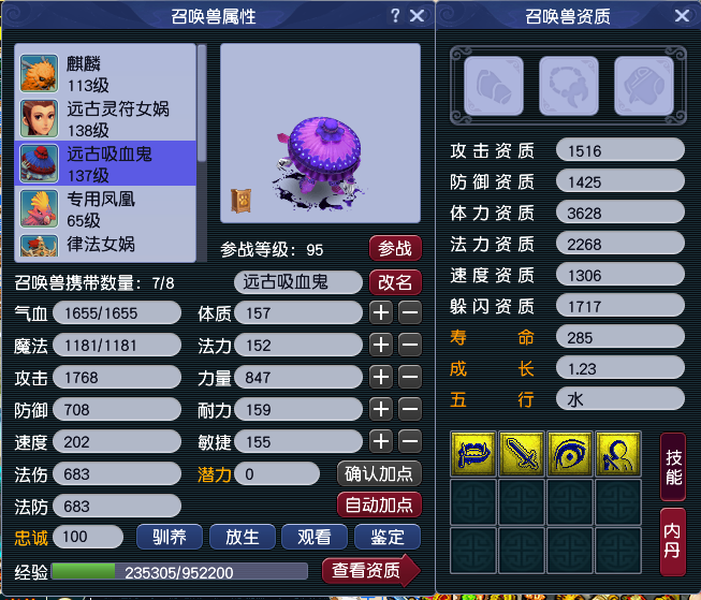Select the 麒麟 pet portrait icon

pos(39,73)
